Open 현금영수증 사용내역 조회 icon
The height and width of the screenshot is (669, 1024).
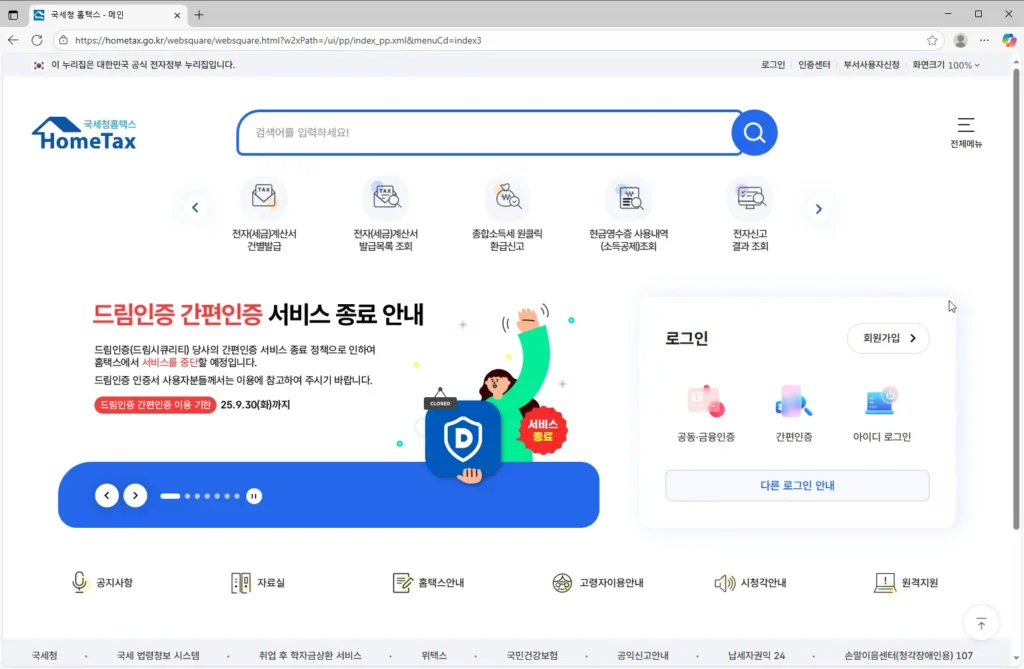click(629, 198)
